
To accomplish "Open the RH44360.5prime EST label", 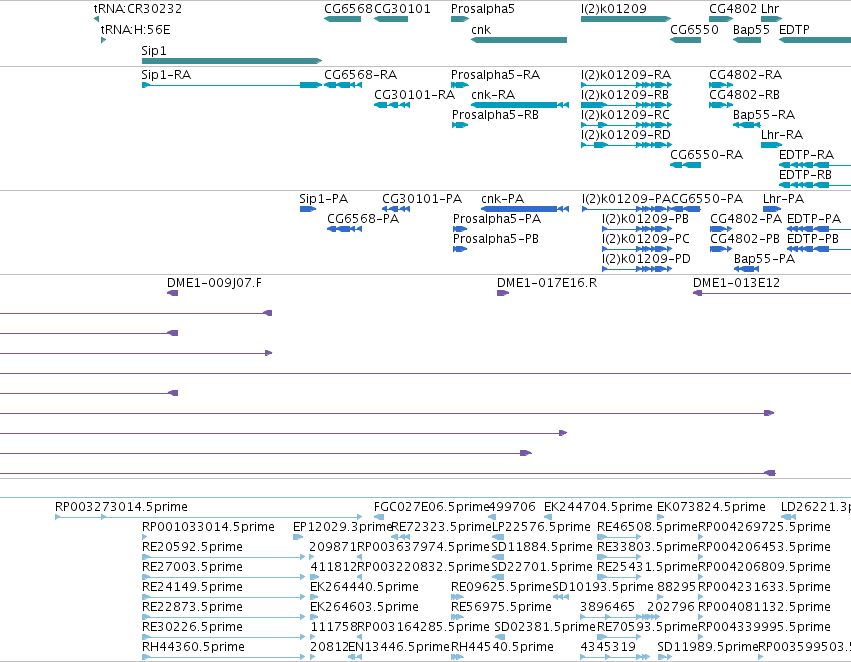I will click(x=193, y=647).
